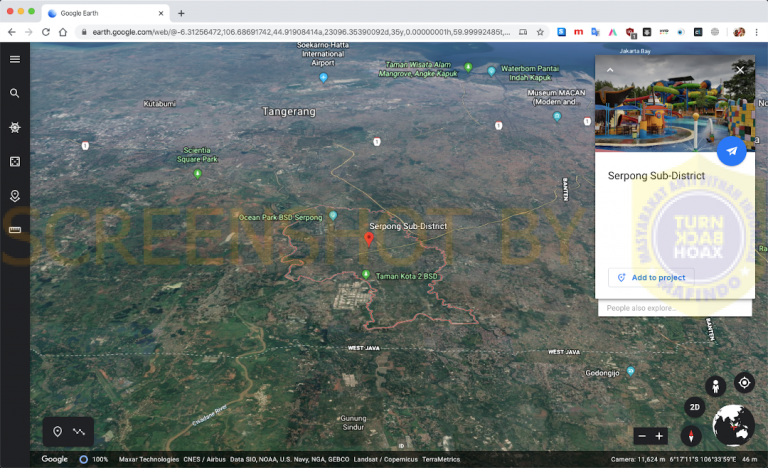Open the Google Earth hamburger menu

pos(15,59)
